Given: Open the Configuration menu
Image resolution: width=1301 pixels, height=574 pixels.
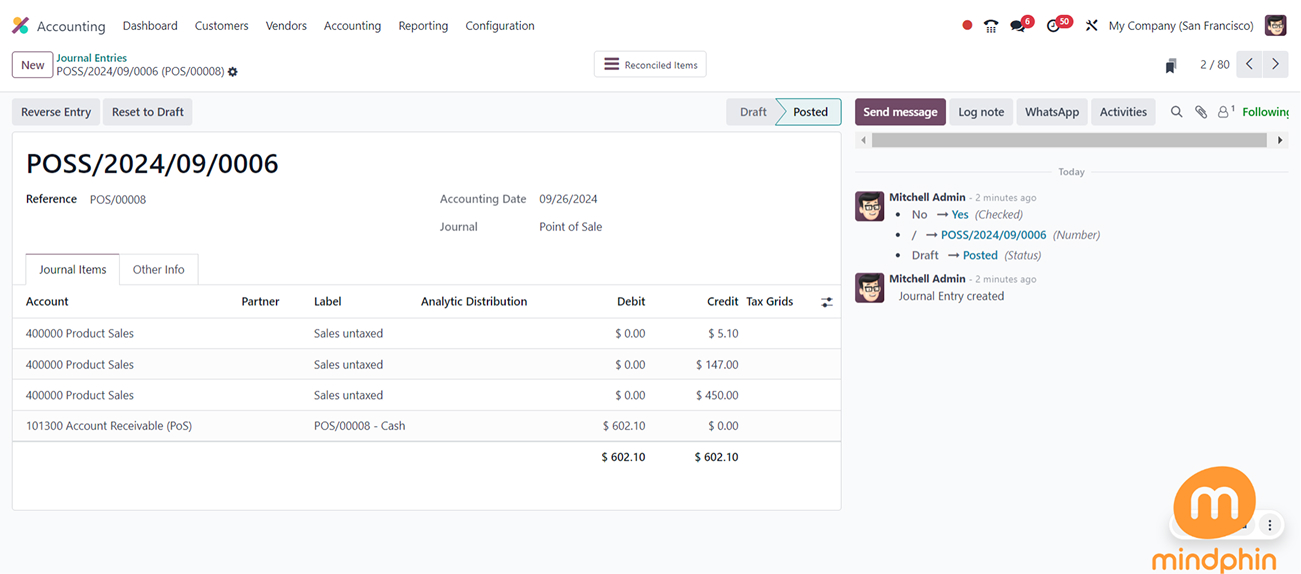Looking at the screenshot, I should point(499,26).
